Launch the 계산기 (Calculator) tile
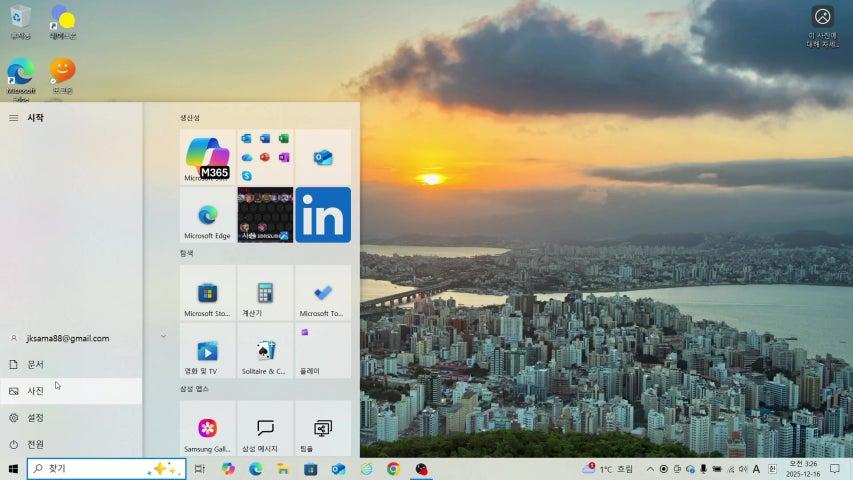 [x=265, y=292]
